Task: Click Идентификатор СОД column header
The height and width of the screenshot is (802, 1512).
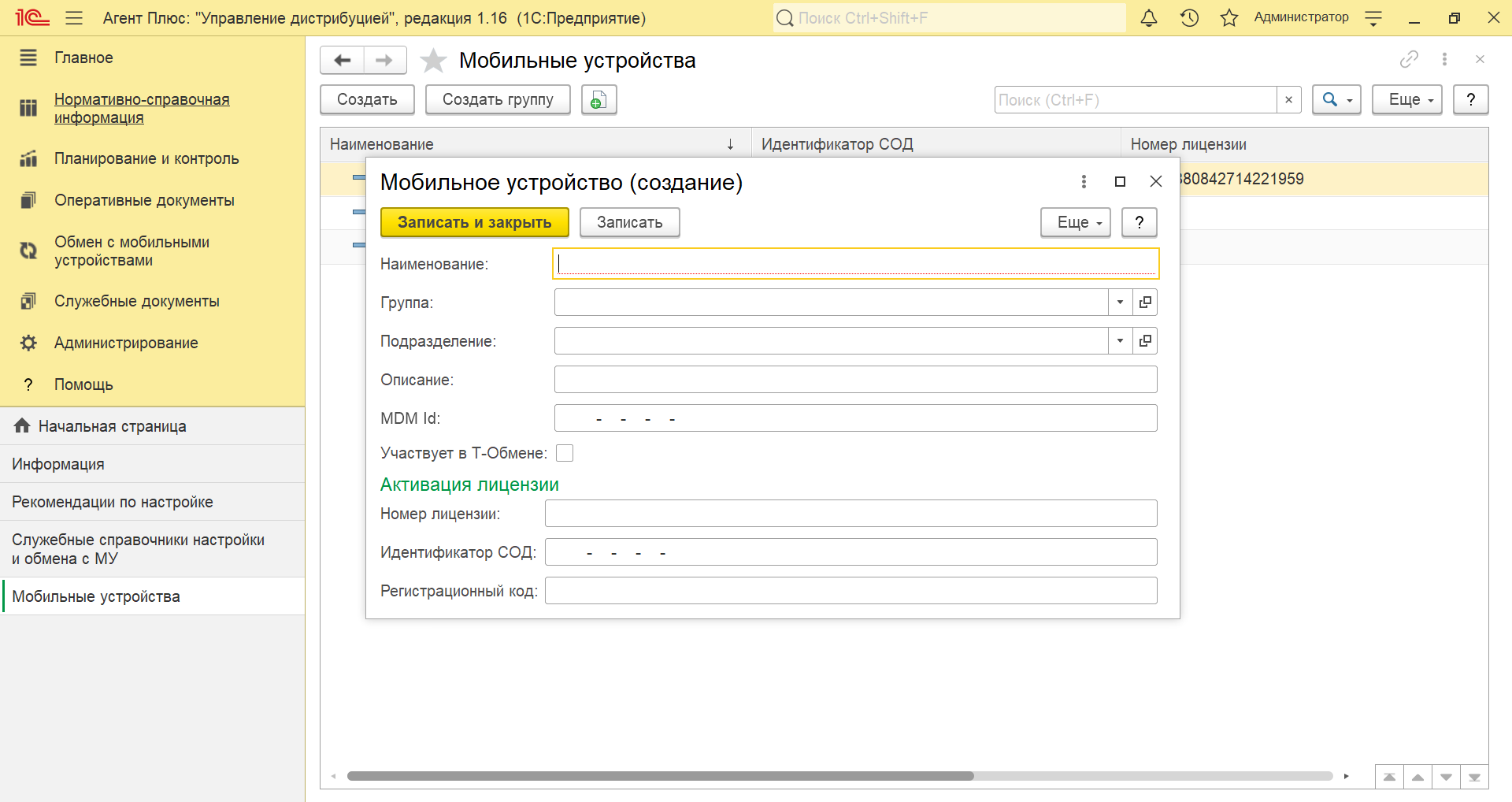Action: click(936, 144)
